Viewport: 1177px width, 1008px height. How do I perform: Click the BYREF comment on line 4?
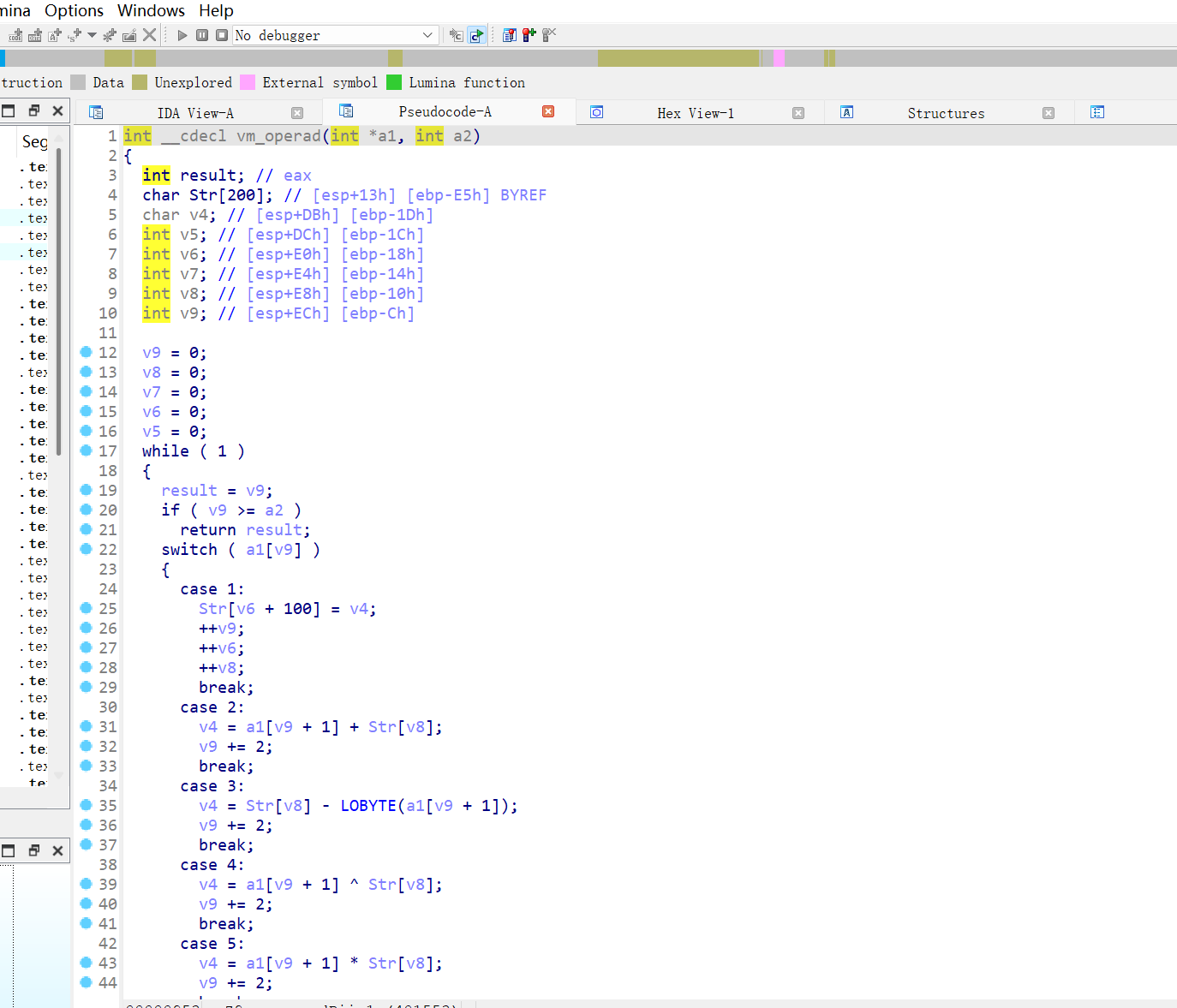[523, 195]
